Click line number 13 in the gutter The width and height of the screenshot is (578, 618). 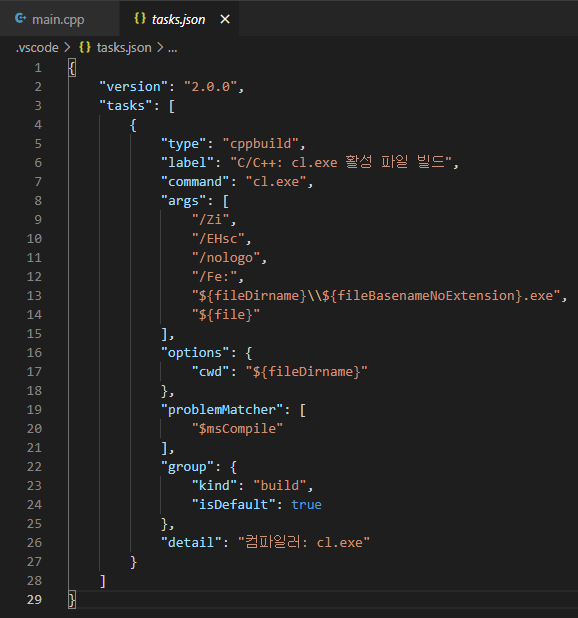tap(34, 296)
